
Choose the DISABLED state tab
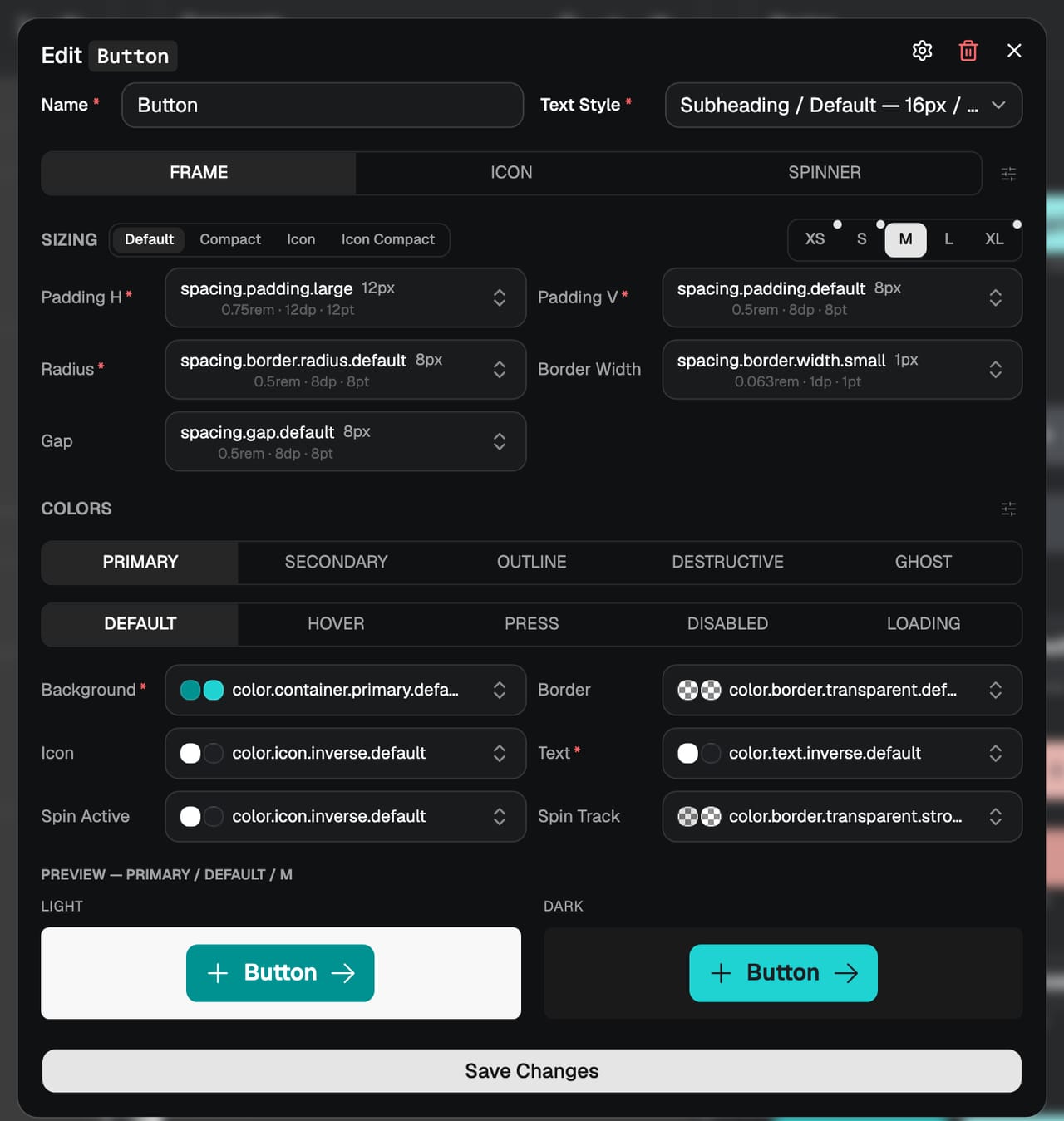click(x=727, y=624)
